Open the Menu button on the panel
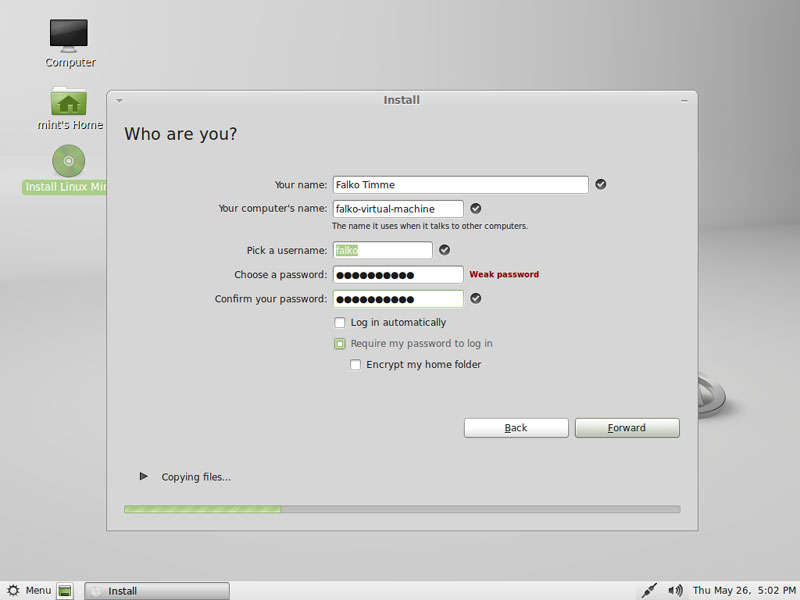 pos(30,590)
